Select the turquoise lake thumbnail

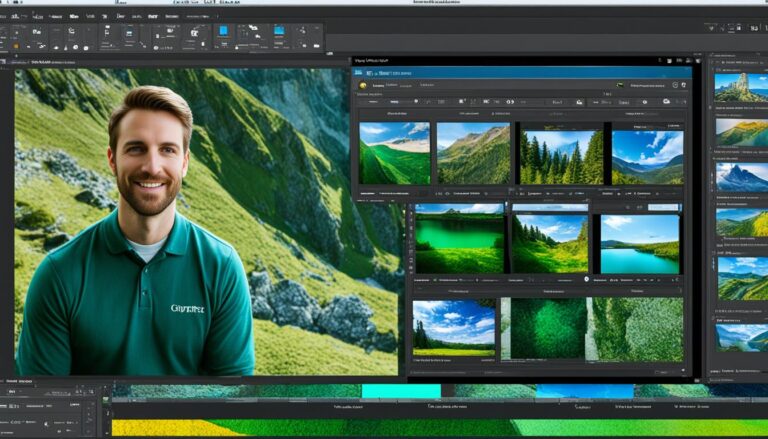(640, 244)
